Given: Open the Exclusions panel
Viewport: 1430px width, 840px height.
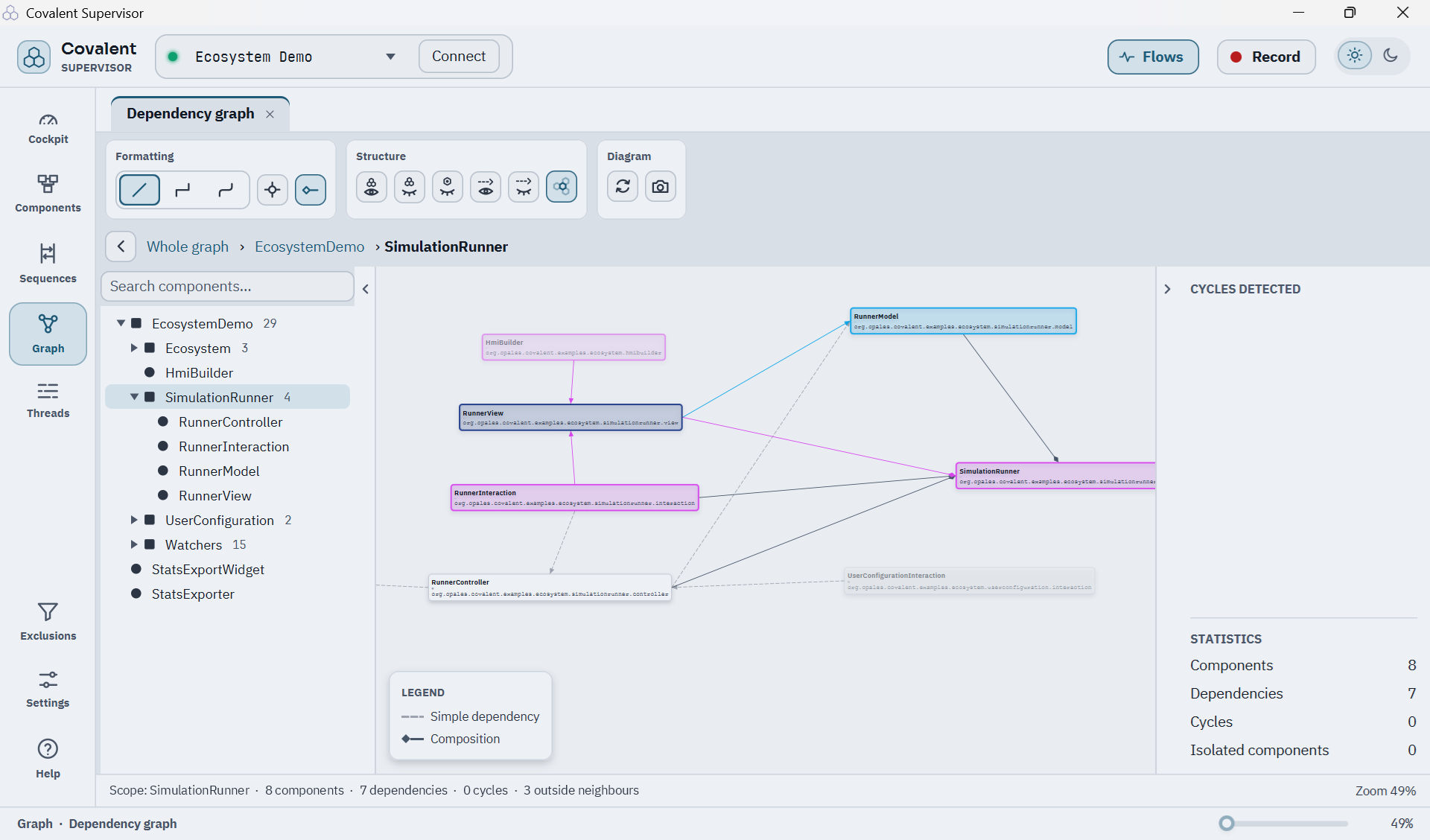Looking at the screenshot, I should [x=48, y=621].
